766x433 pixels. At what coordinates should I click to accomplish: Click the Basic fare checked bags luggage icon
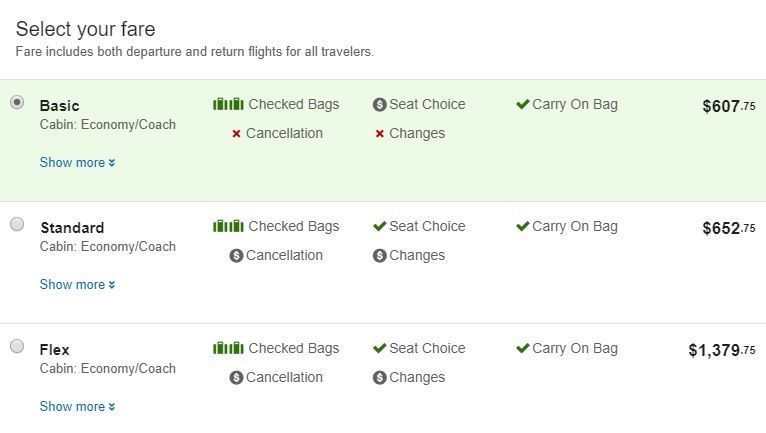tap(228, 104)
